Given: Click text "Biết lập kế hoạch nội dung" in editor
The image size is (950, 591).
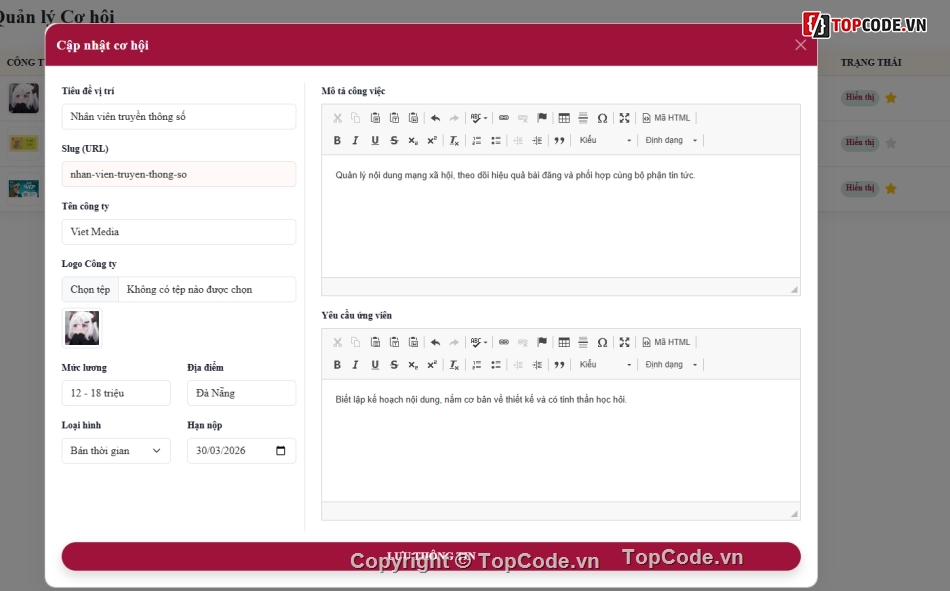Looking at the screenshot, I should tap(388, 399).
